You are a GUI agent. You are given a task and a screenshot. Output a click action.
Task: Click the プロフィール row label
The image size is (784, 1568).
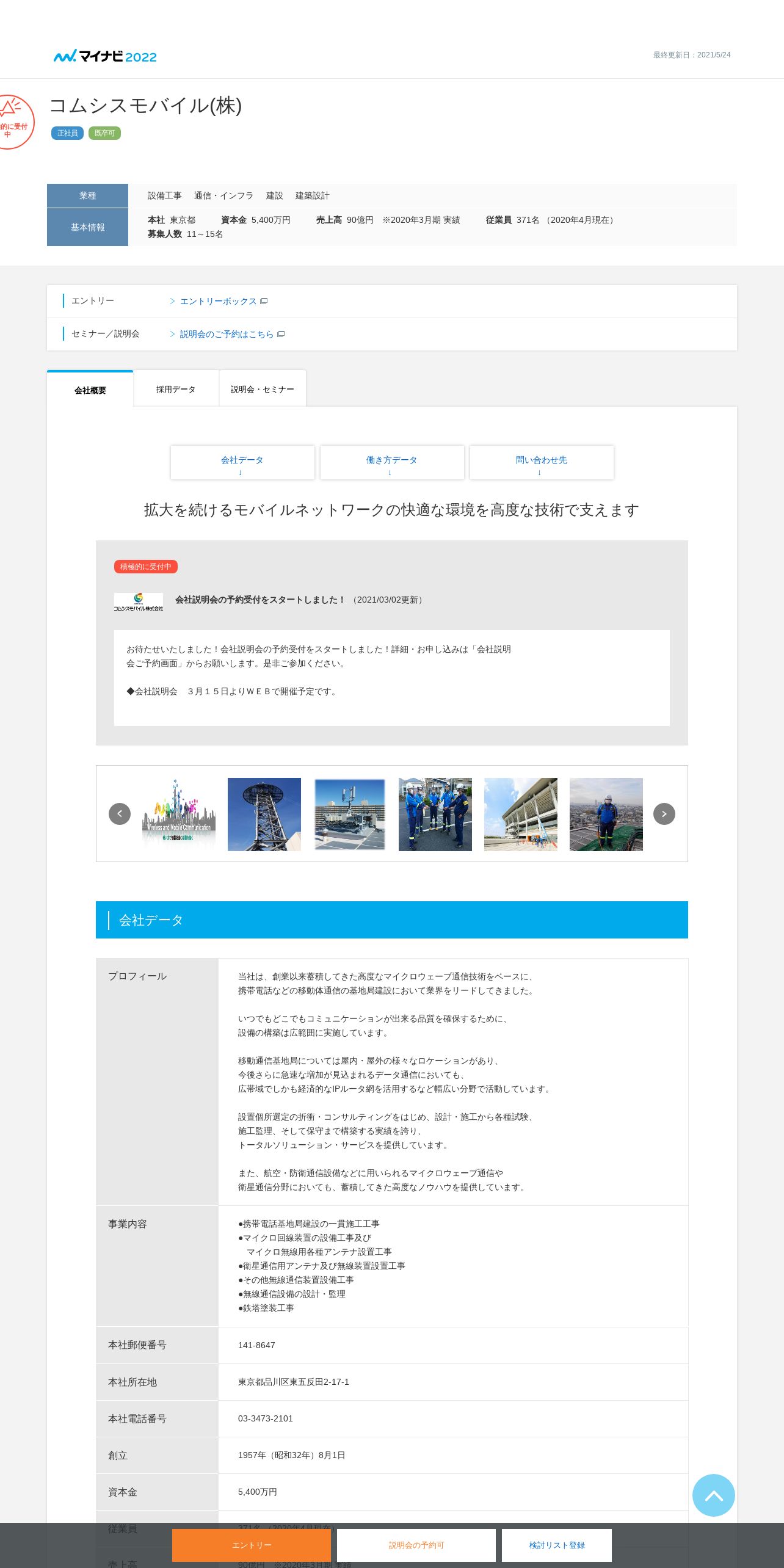tap(137, 976)
